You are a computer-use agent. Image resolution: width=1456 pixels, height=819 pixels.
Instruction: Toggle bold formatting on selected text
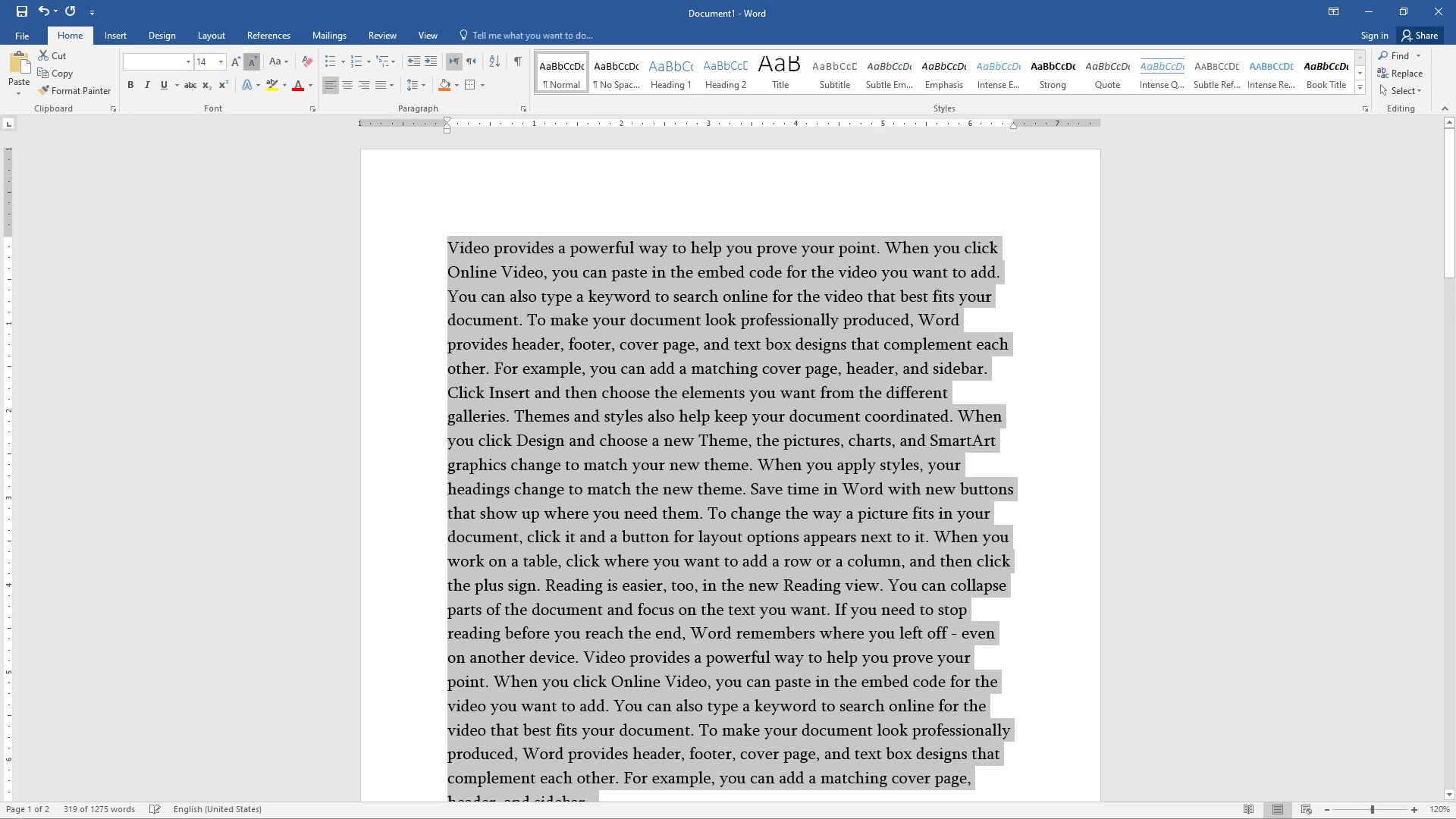(x=130, y=85)
